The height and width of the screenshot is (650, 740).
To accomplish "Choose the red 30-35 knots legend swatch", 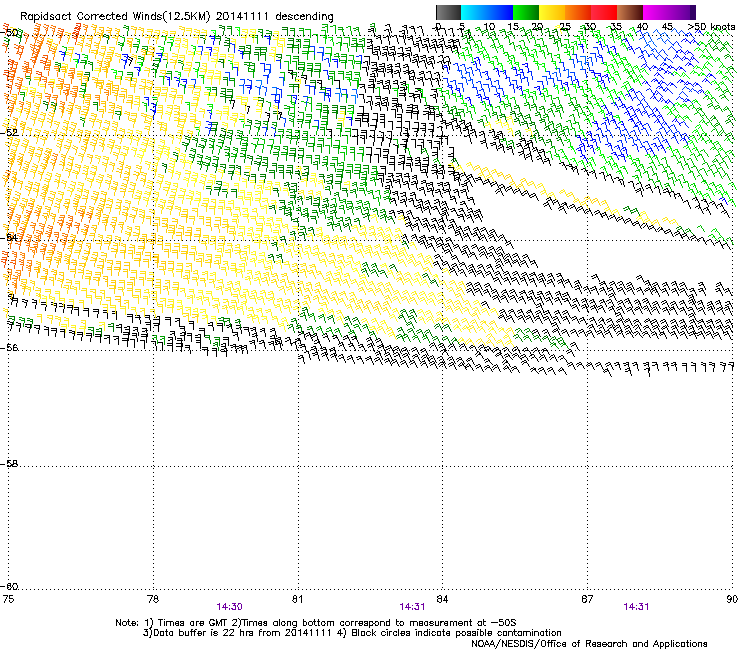I will (x=604, y=12).
